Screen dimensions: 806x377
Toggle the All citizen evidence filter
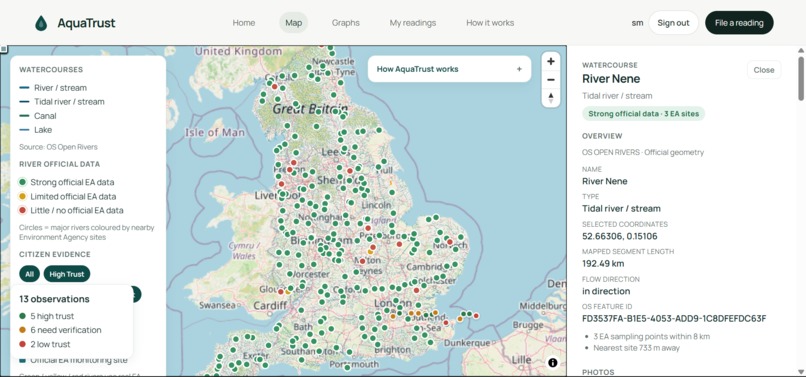tap(29, 274)
